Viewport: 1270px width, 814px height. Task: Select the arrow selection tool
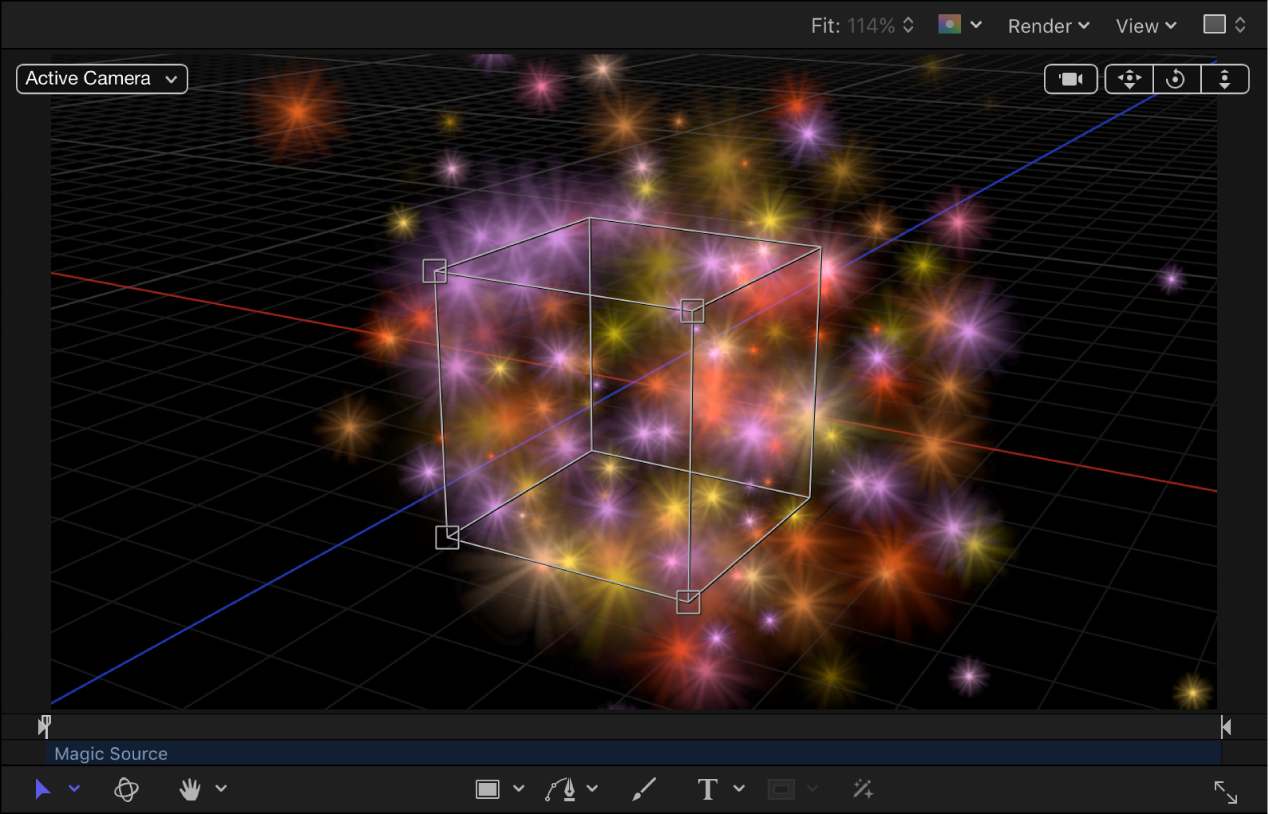pos(43,789)
